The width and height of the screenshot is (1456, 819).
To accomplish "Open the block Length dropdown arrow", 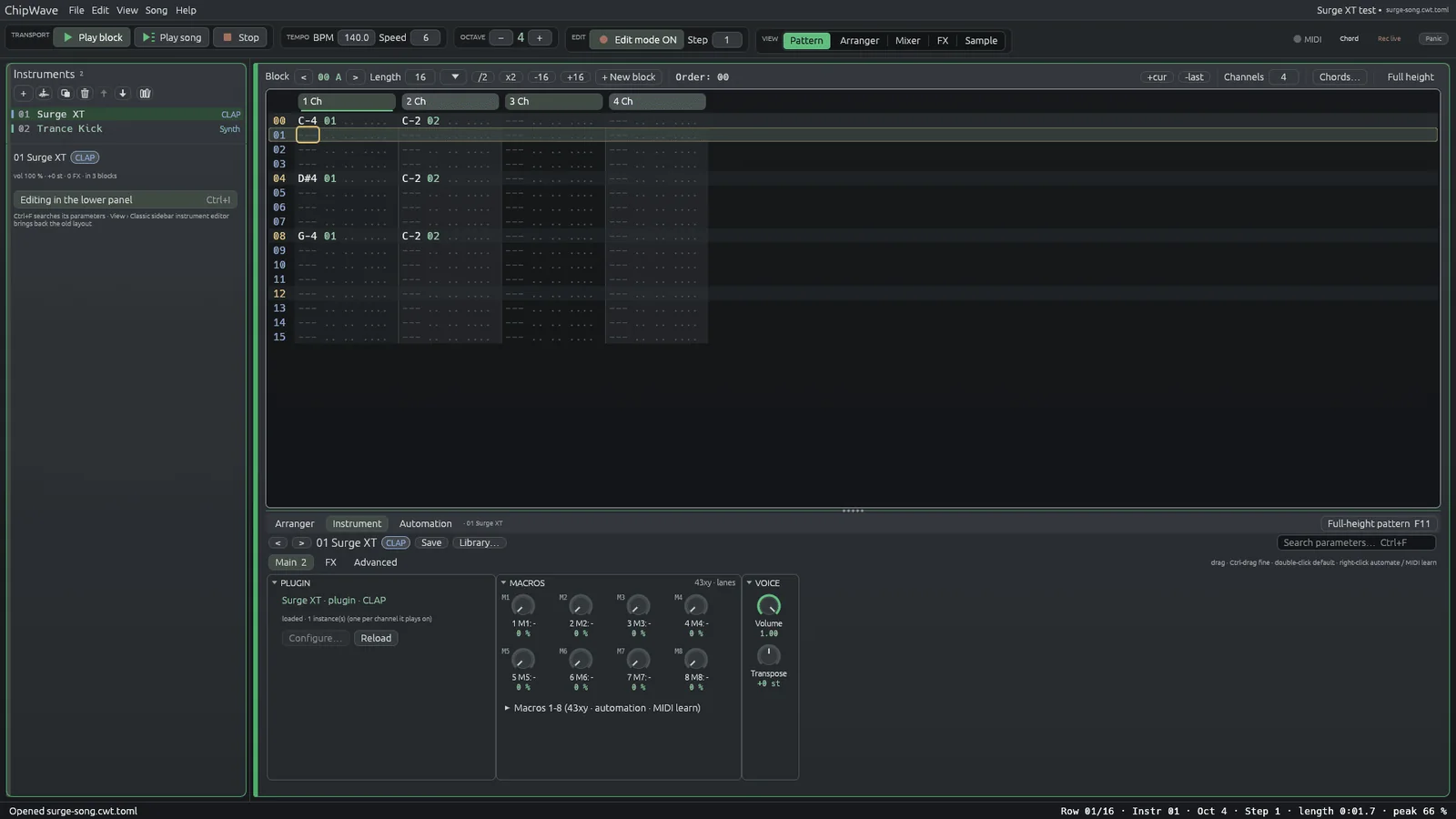I will click(x=455, y=77).
